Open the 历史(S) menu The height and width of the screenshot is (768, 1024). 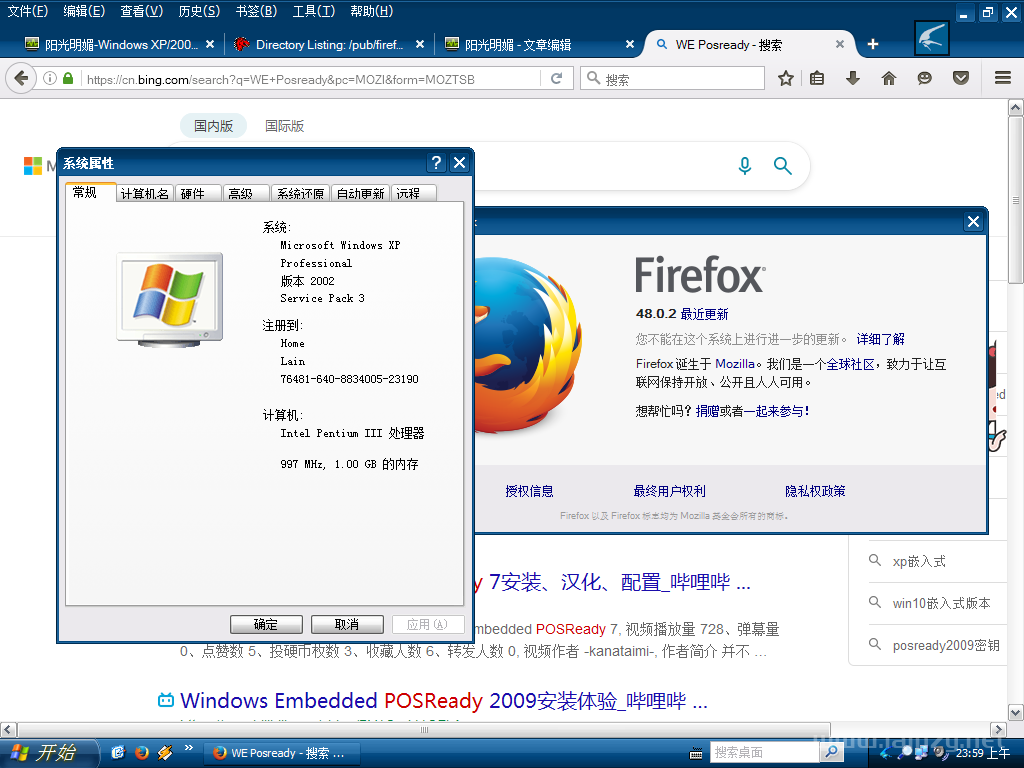pyautogui.click(x=199, y=11)
